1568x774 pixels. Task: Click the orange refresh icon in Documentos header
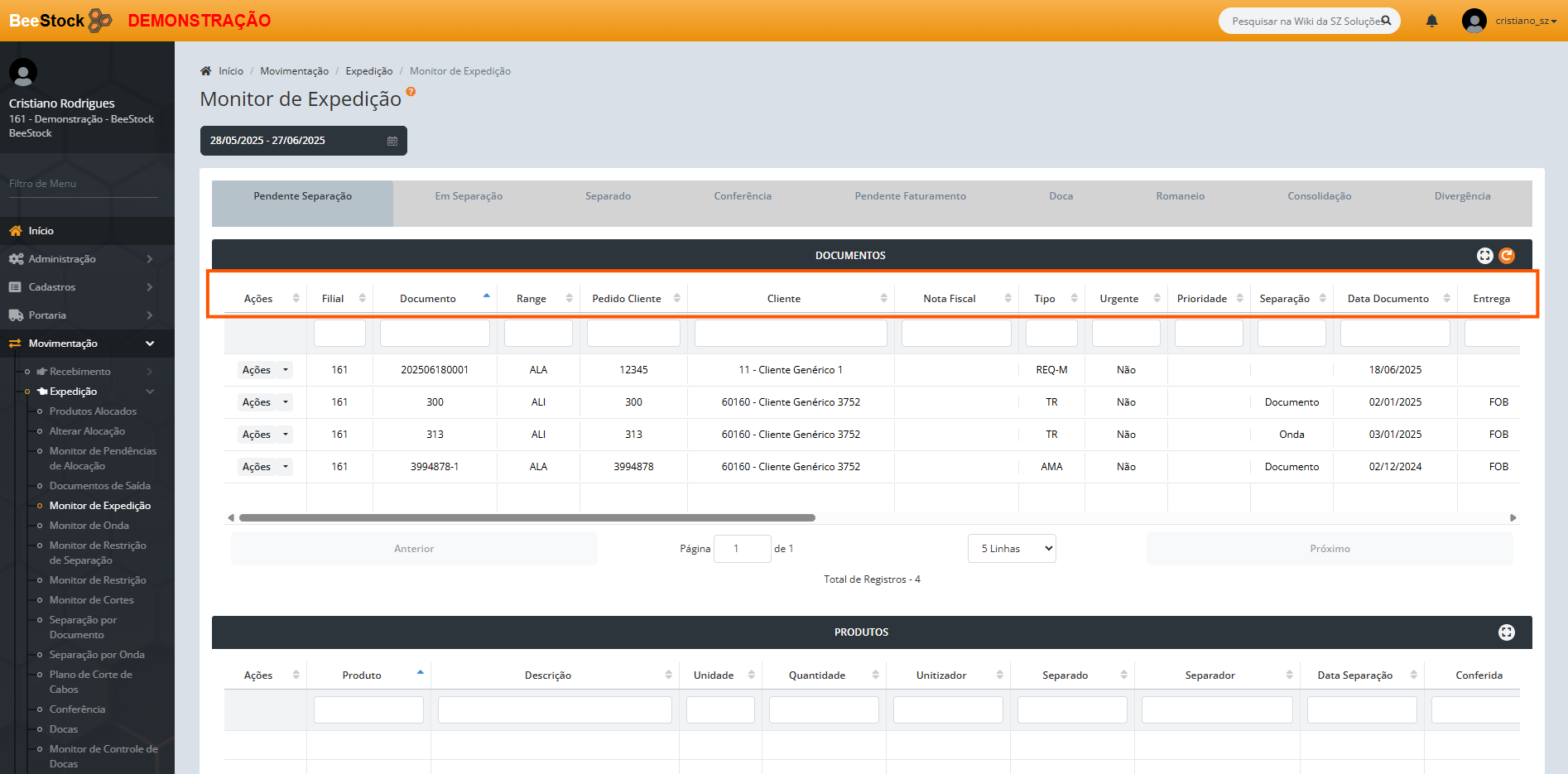coord(1507,256)
